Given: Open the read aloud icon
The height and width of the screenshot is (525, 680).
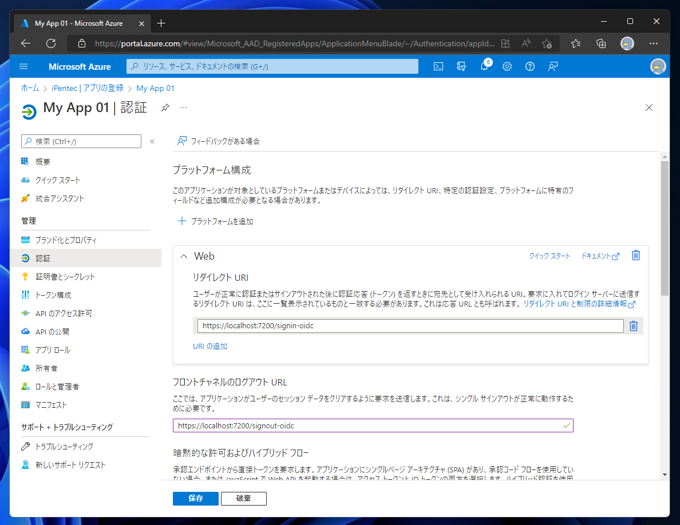Looking at the screenshot, I should 526,43.
